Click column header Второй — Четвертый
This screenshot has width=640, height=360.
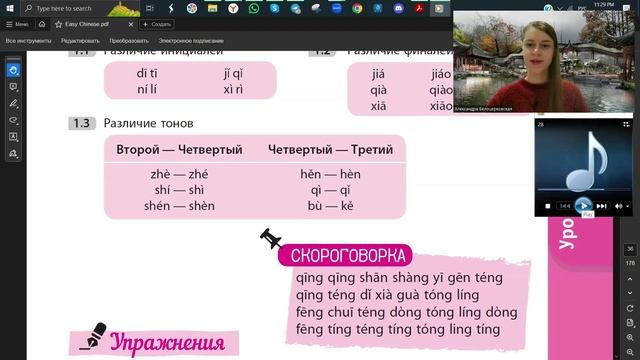tap(179, 150)
